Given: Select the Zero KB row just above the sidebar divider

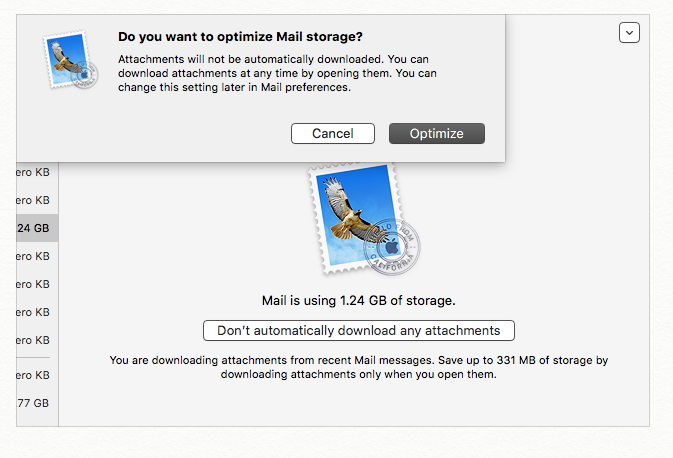Looking at the screenshot, I should tap(34, 340).
